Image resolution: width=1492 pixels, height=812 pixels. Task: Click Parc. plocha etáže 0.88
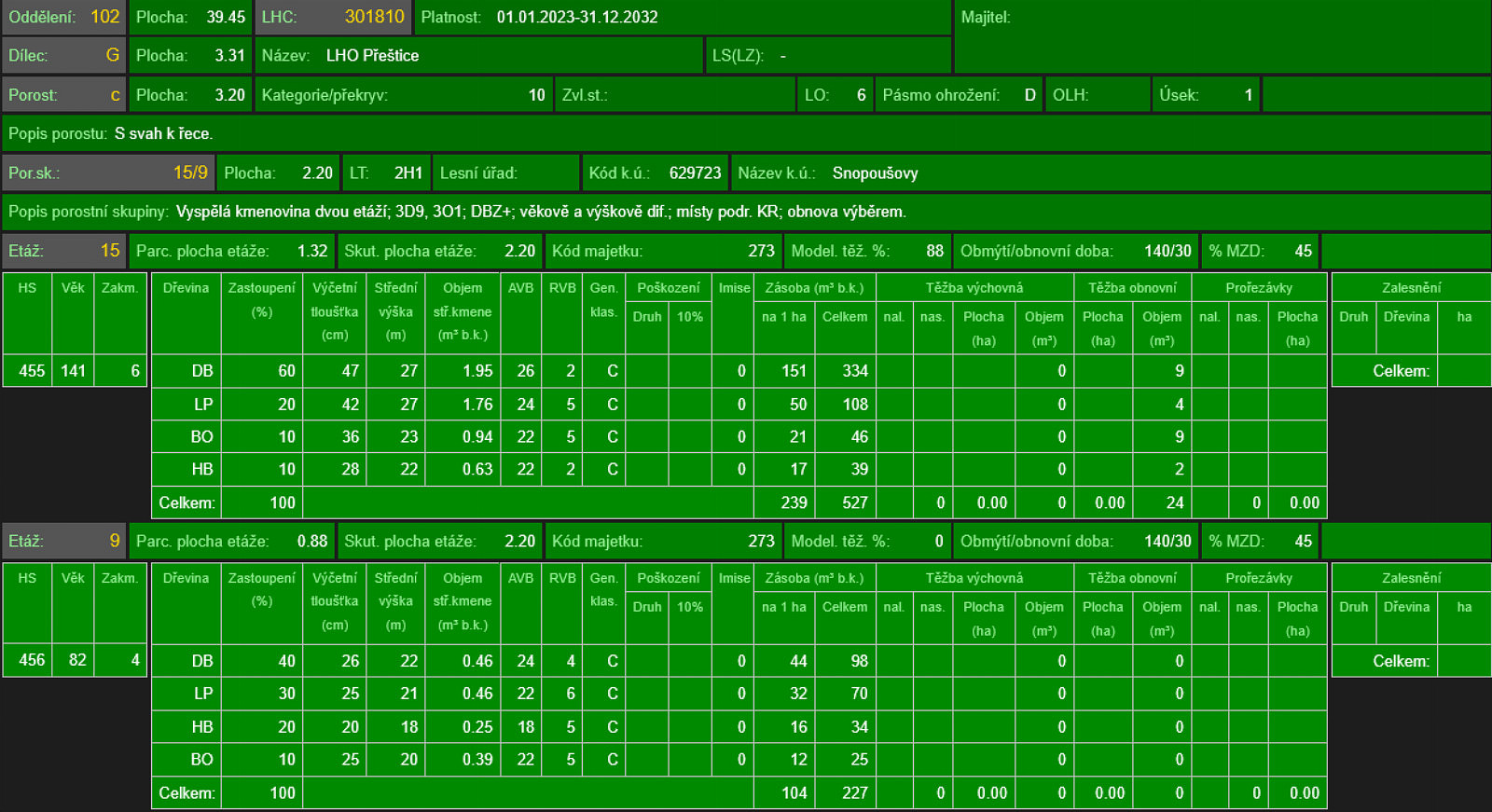[x=312, y=541]
